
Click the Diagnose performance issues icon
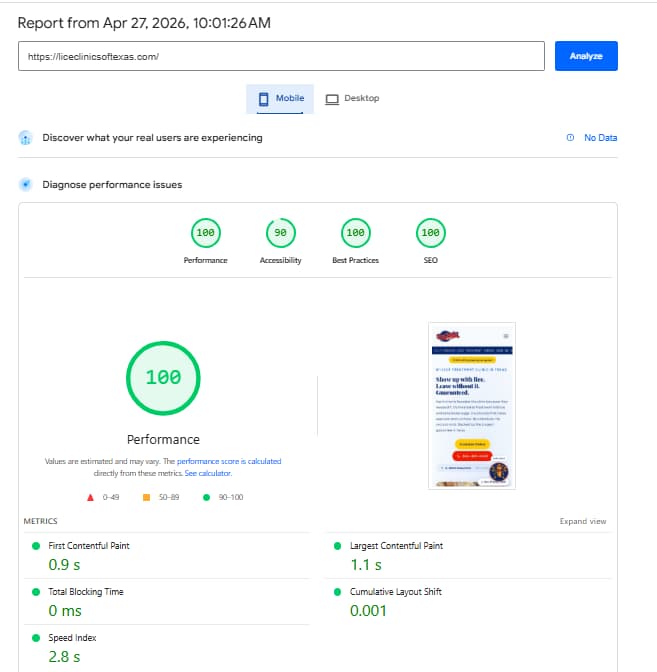pos(26,185)
